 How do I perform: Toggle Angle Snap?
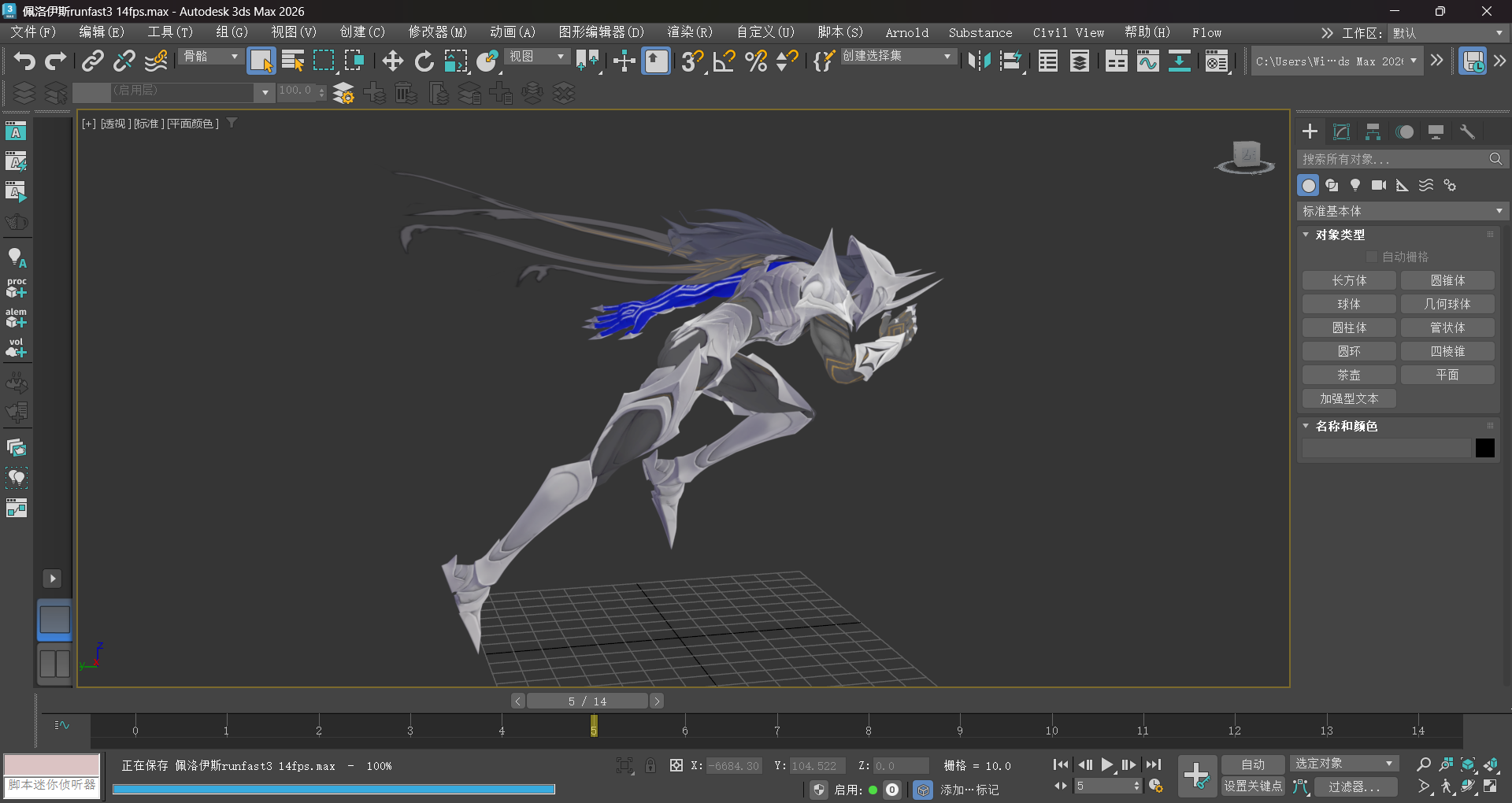pos(724,61)
